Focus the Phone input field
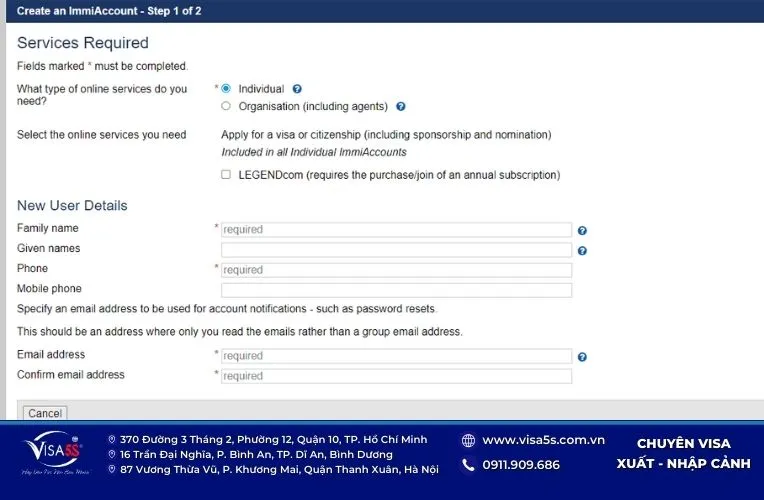This screenshot has height=500, width=764. (396, 270)
